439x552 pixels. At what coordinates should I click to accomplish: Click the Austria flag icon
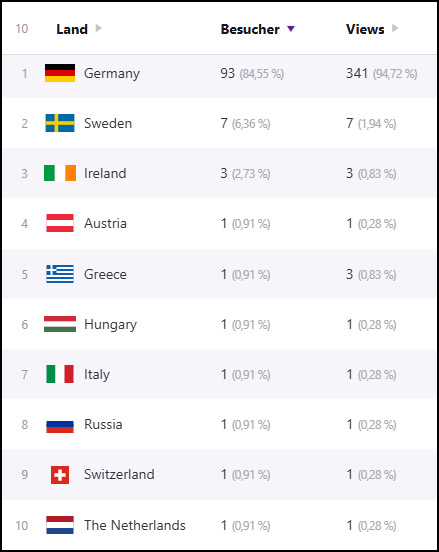click(60, 223)
